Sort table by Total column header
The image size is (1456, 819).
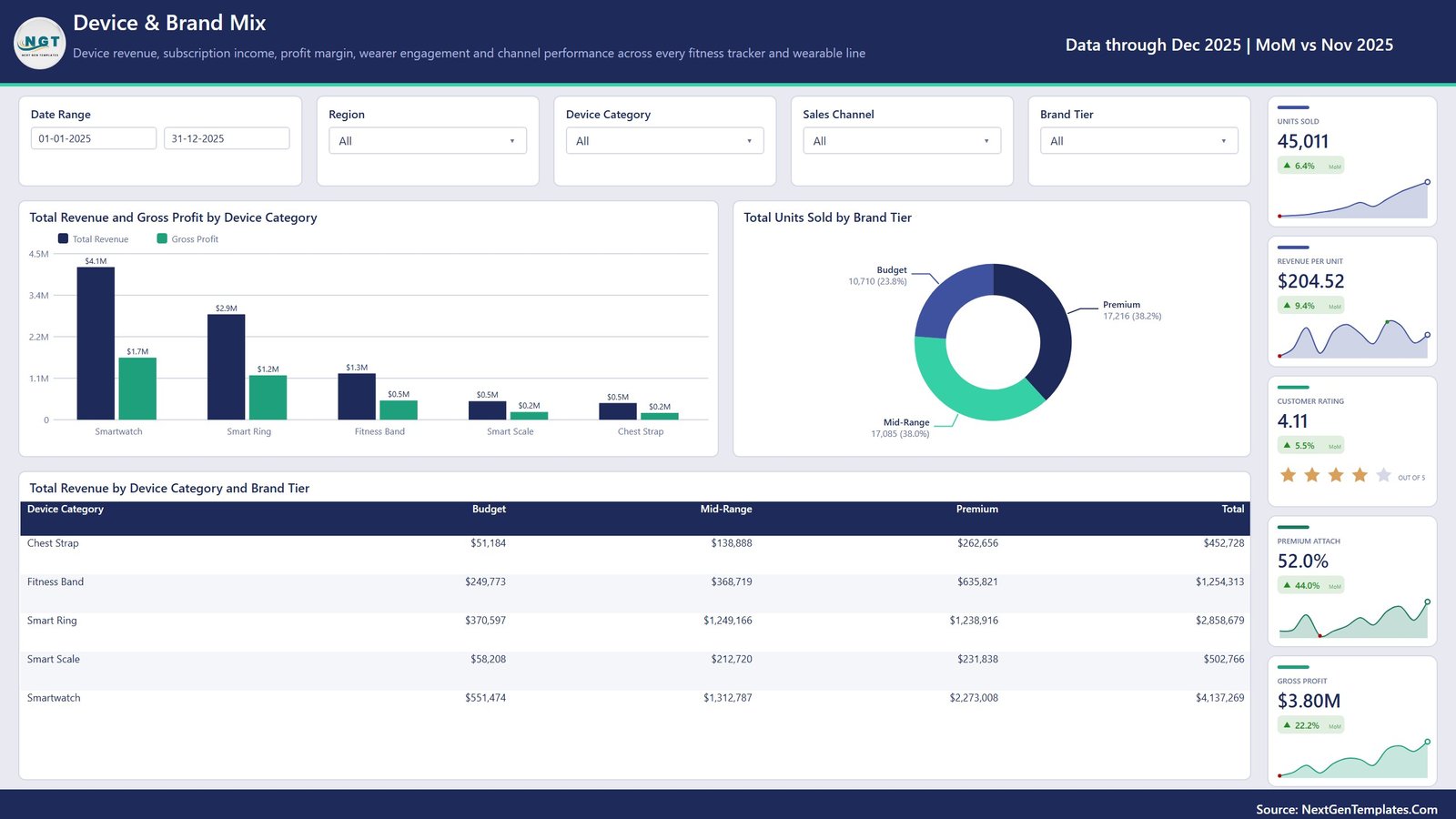(1233, 510)
